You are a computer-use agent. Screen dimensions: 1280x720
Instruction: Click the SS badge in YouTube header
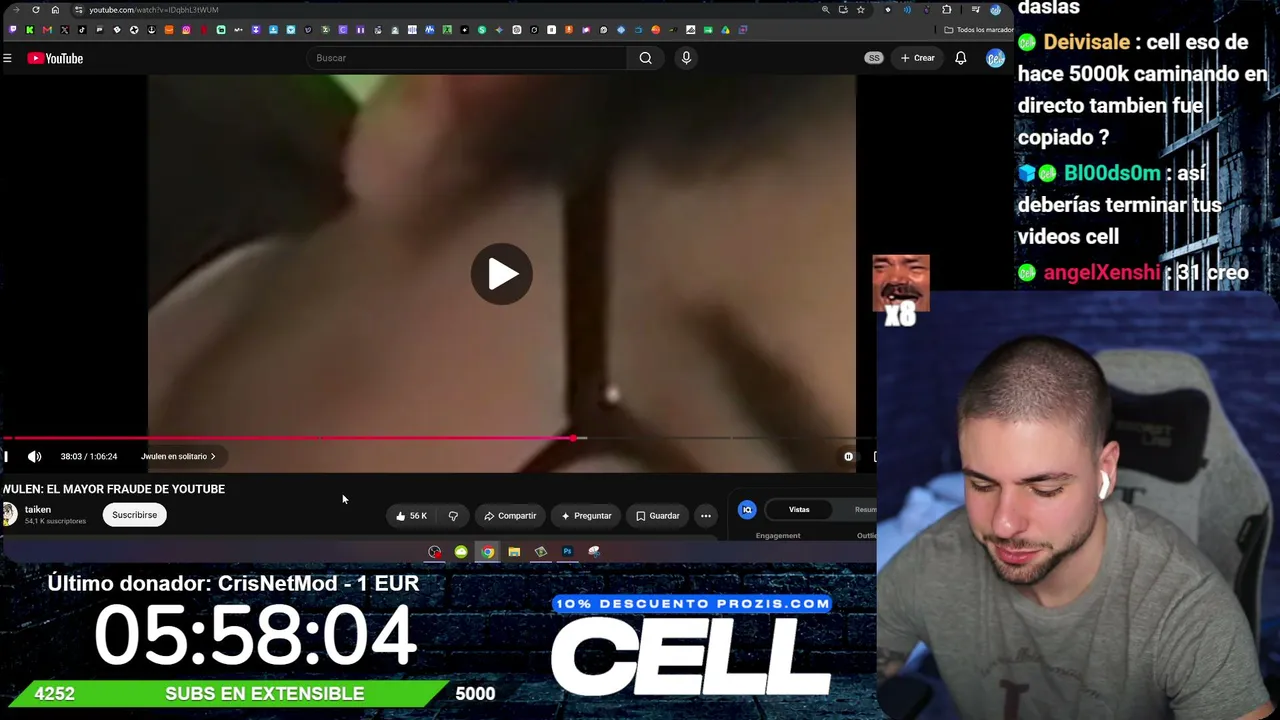click(x=874, y=58)
